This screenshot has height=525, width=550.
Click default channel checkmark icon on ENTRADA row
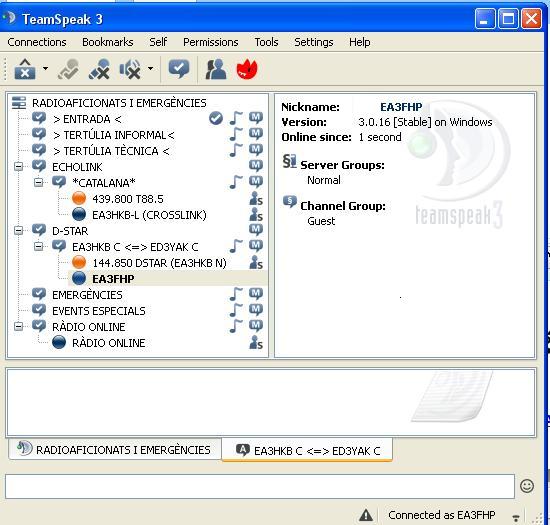[x=216, y=119]
